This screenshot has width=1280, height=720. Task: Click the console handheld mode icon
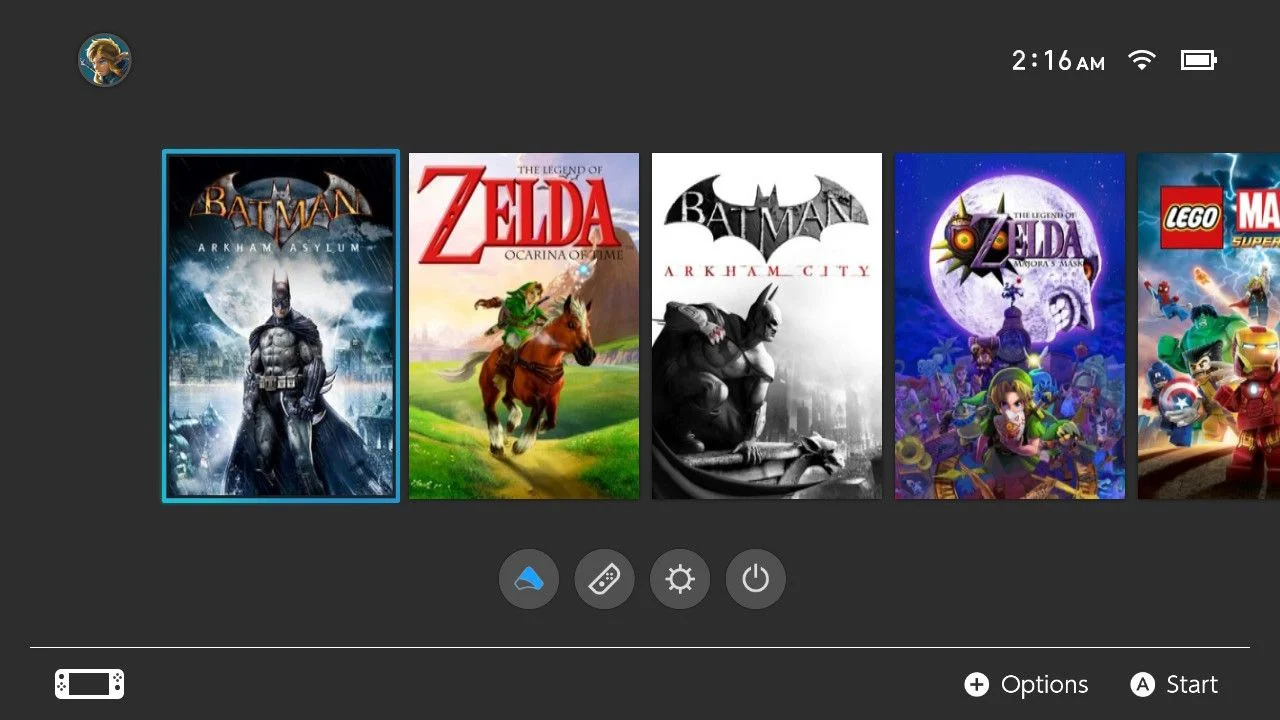(89, 684)
